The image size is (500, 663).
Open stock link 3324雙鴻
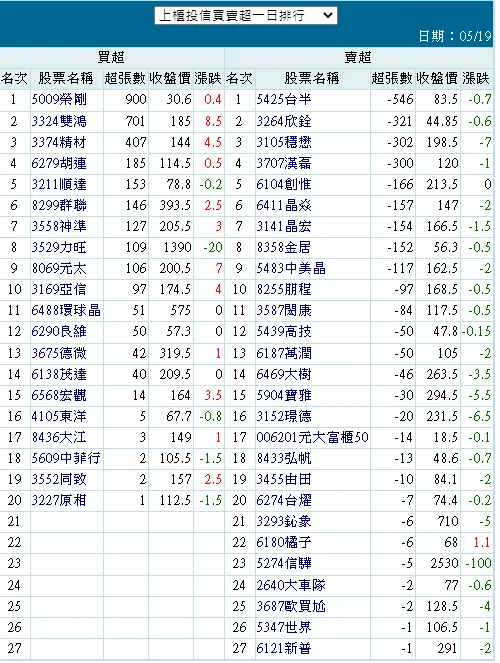(x=59, y=122)
